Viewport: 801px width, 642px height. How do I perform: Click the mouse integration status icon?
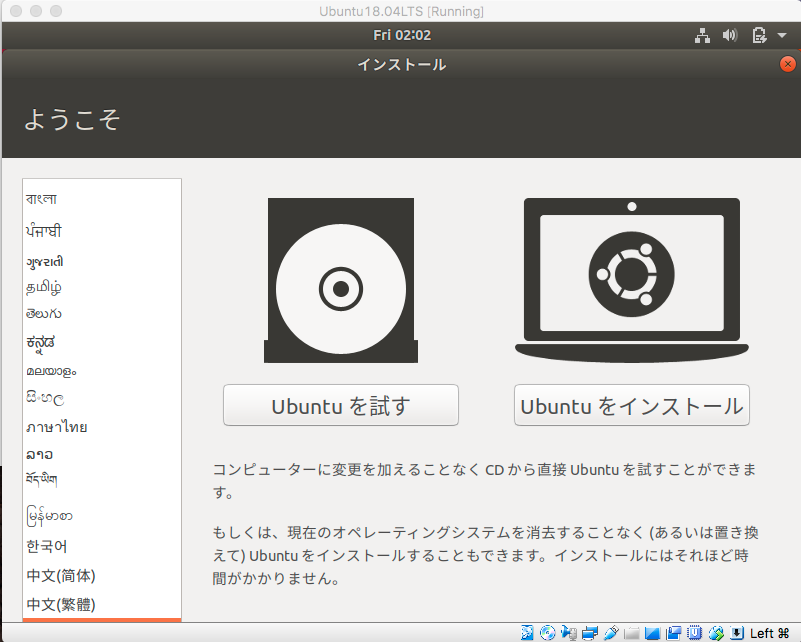716,633
